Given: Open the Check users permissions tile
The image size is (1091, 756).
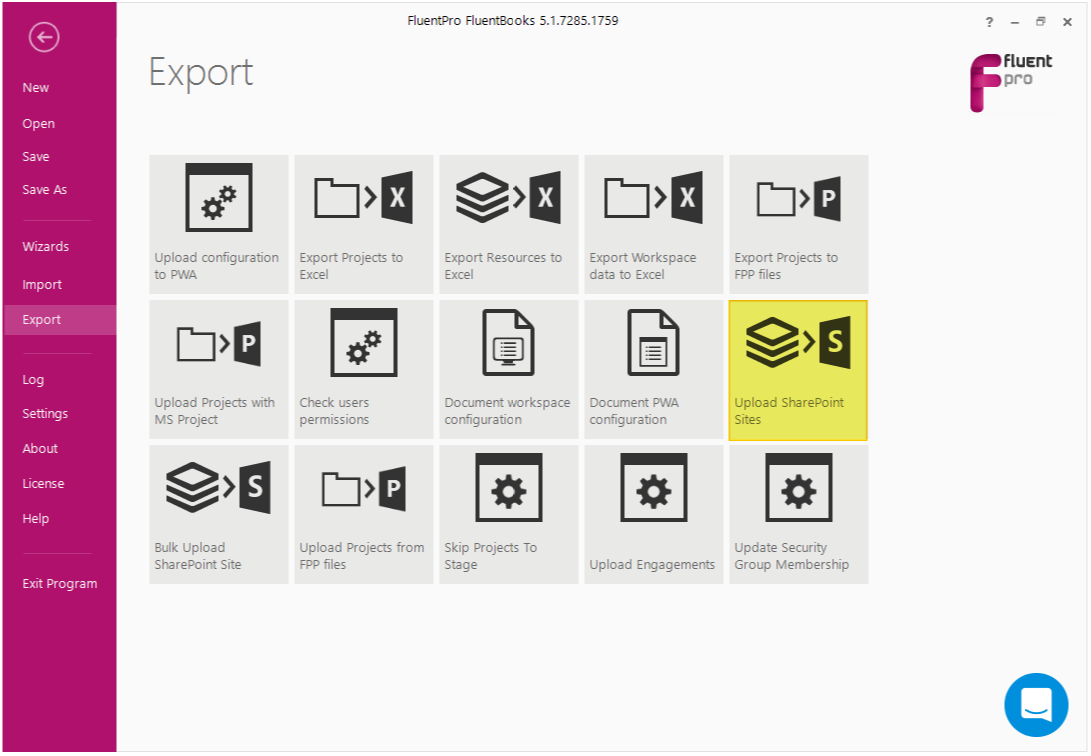Looking at the screenshot, I should pos(363,369).
